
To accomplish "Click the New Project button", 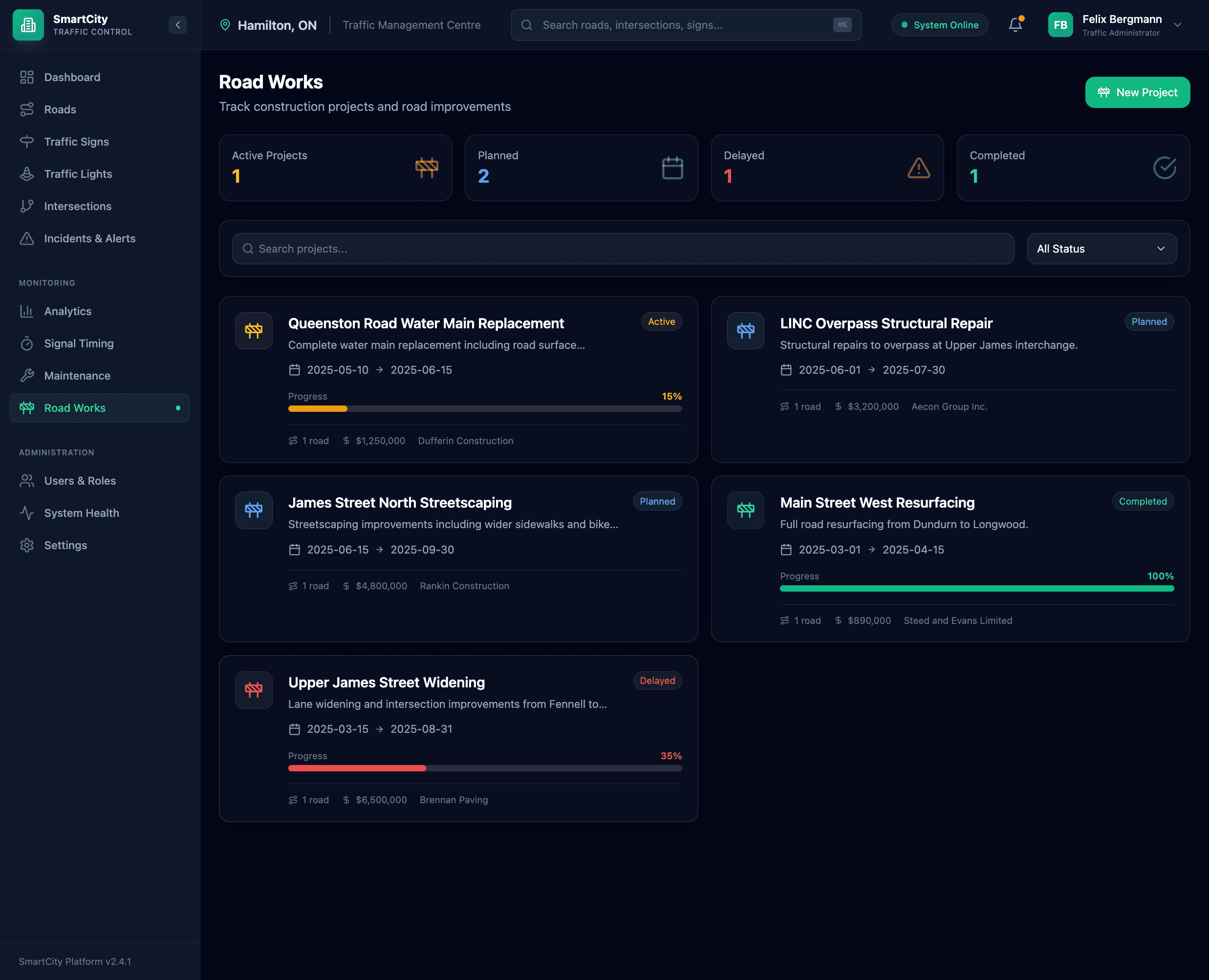I will click(1137, 93).
